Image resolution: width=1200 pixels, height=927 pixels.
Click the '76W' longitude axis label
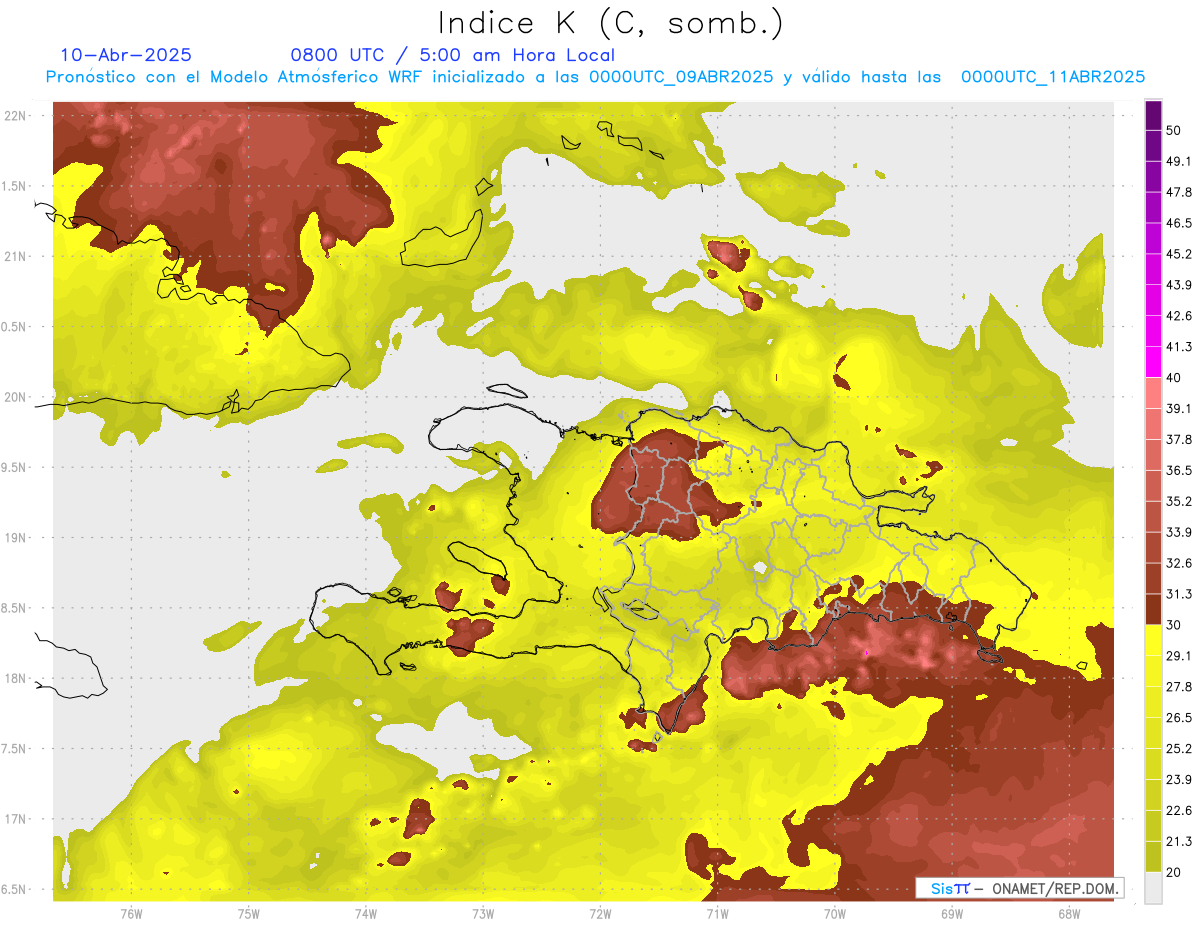coord(131,914)
